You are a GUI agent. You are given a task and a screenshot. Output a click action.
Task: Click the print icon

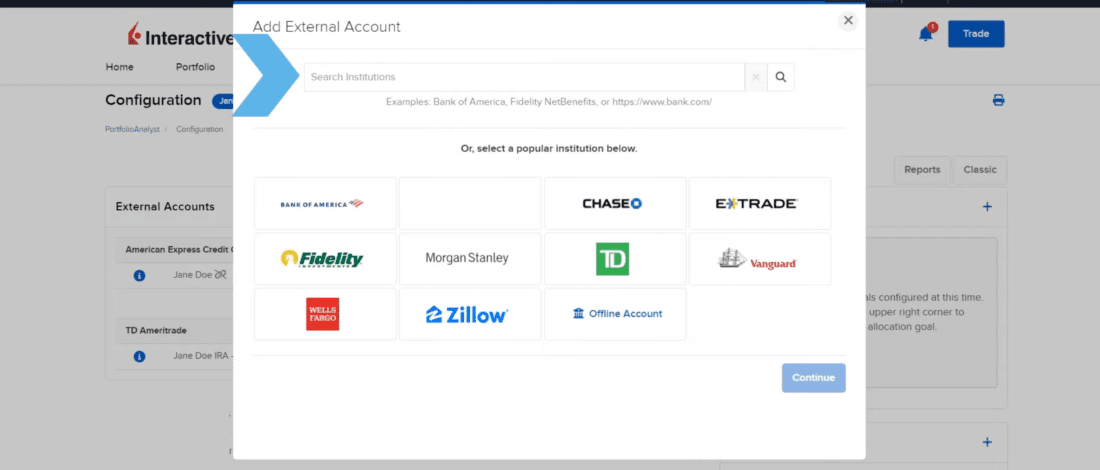[998, 101]
